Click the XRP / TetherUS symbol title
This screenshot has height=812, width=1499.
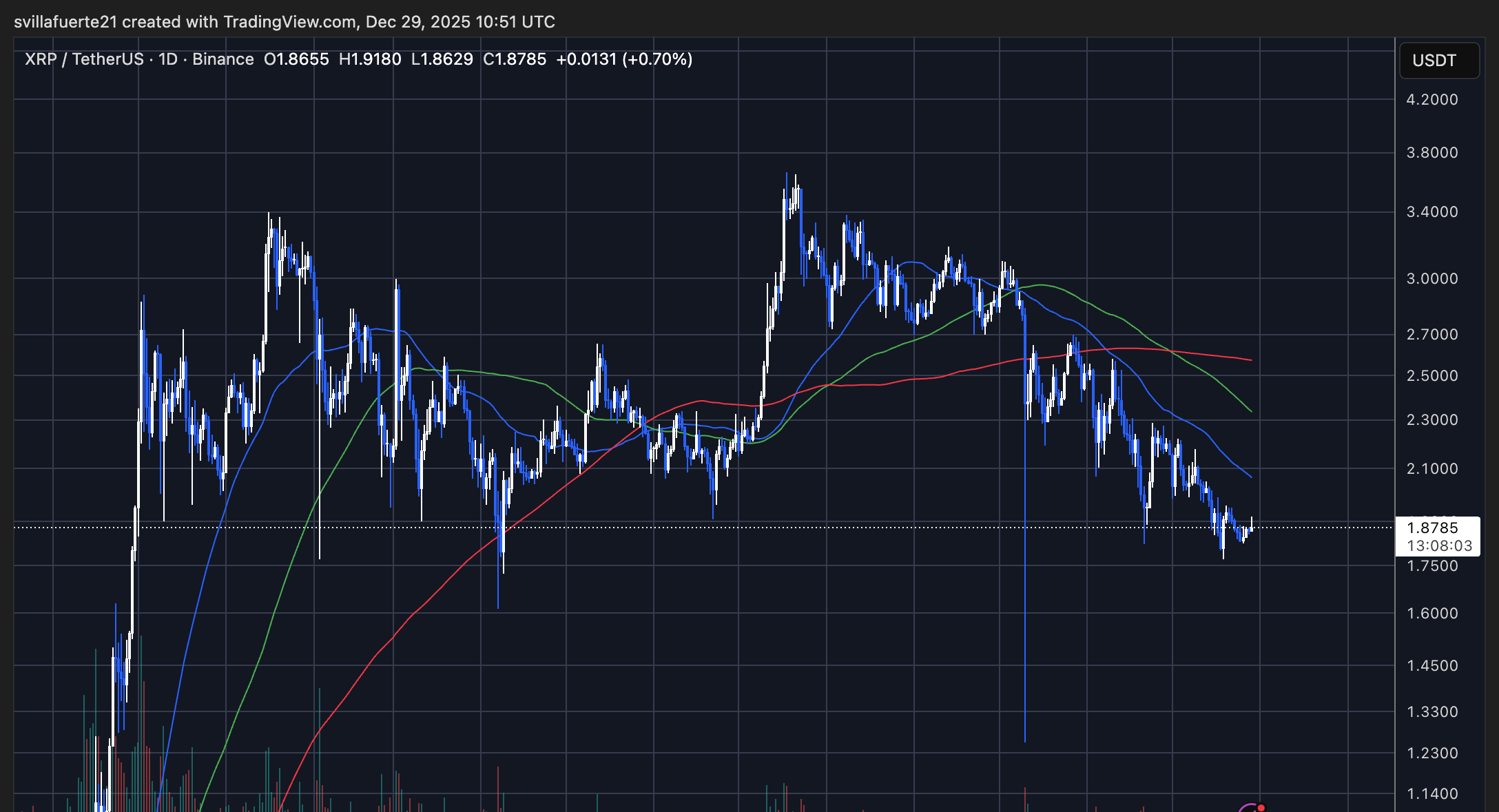84,59
